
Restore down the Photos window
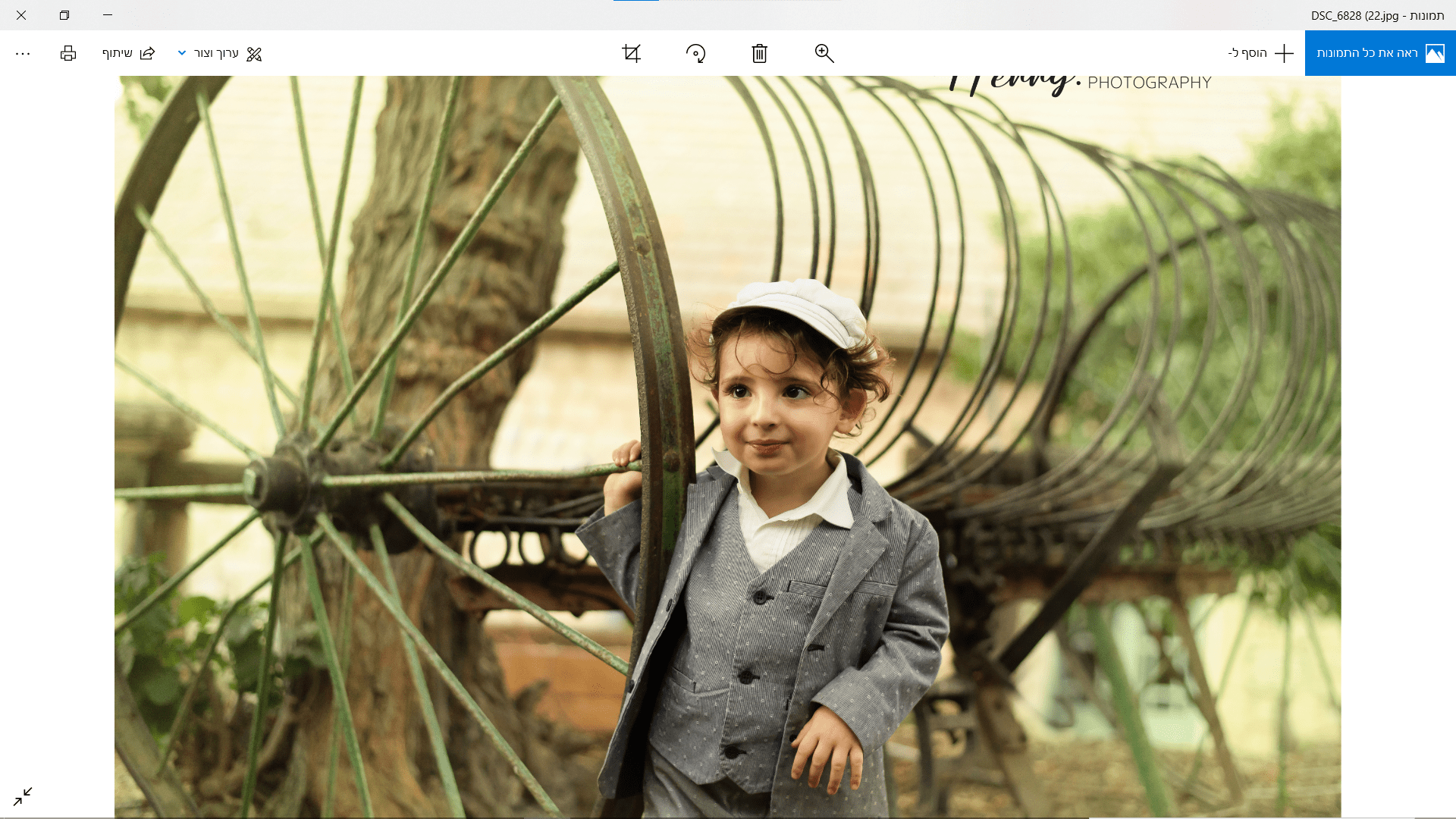point(64,15)
